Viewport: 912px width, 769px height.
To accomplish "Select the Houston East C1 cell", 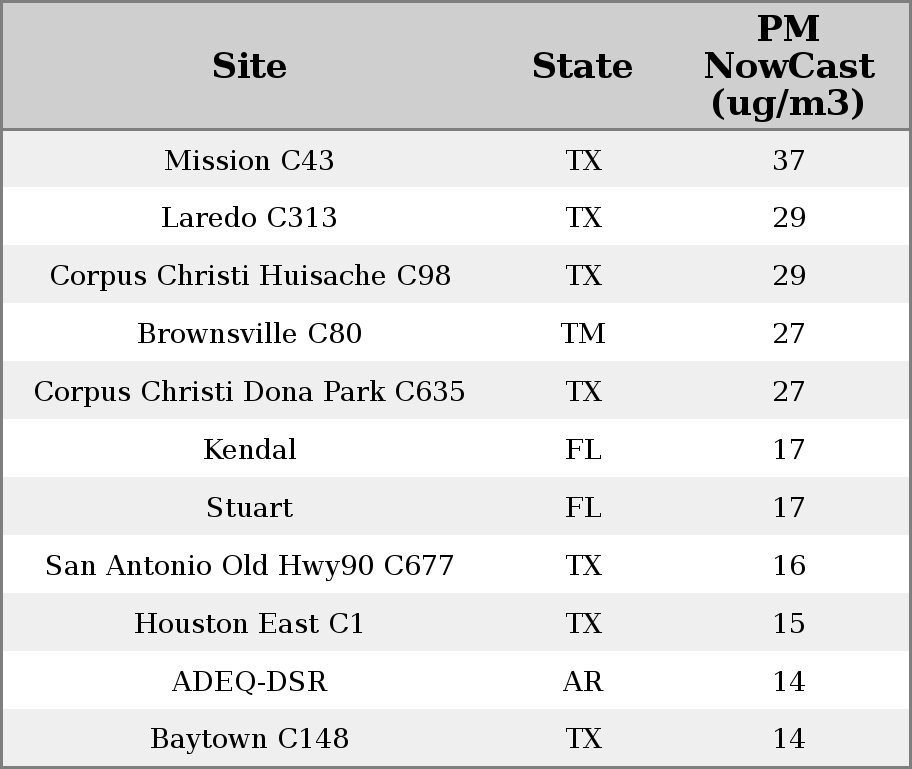I will [x=249, y=624].
